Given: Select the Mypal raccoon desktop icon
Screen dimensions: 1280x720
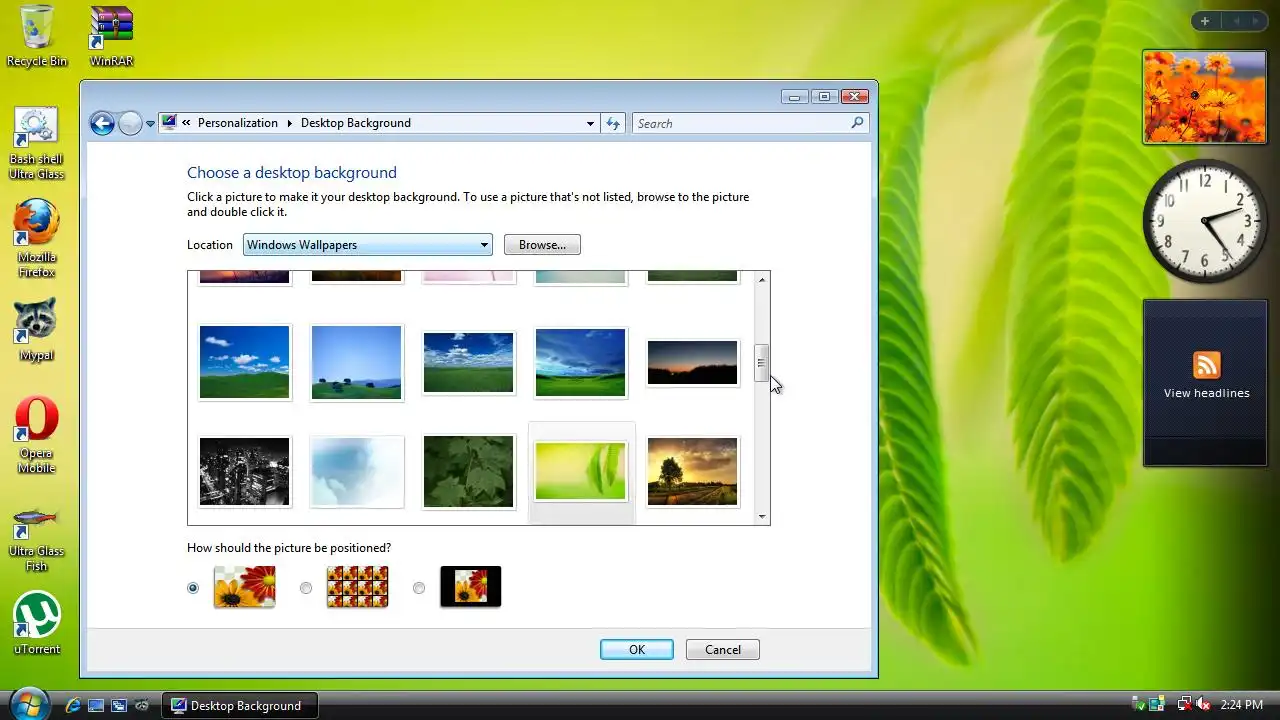Looking at the screenshot, I should [x=36, y=330].
